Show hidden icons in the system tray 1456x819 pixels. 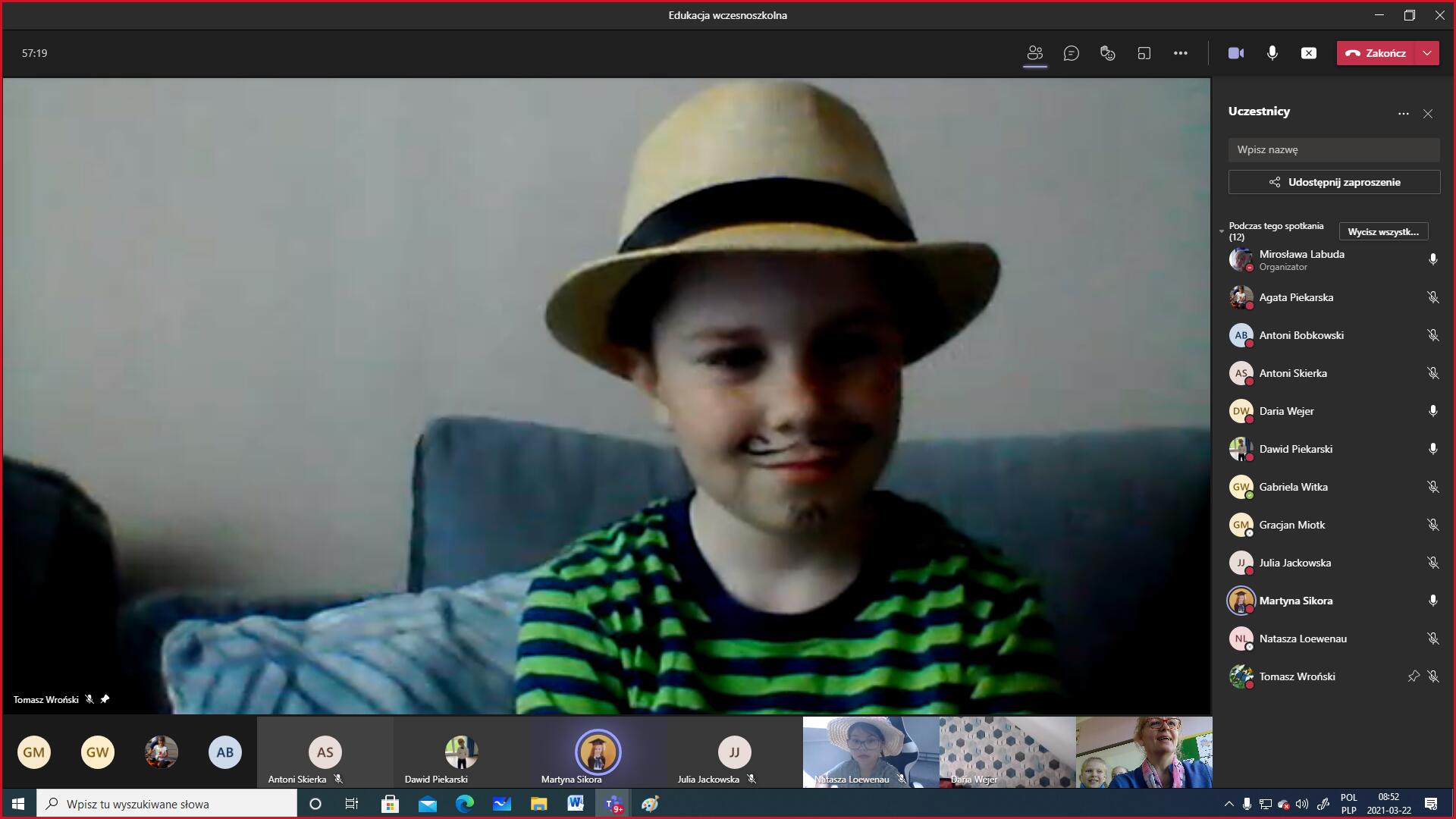click(x=1228, y=804)
